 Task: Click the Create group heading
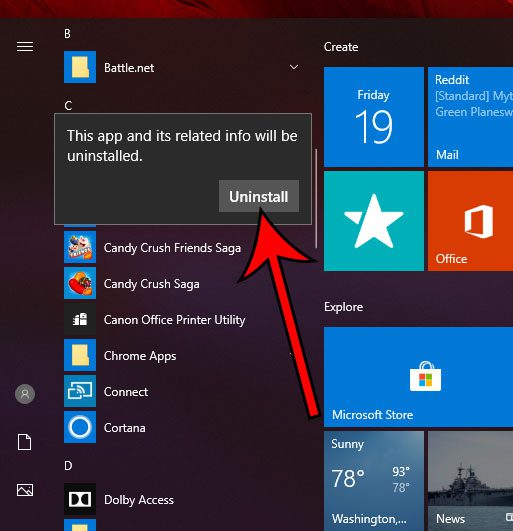341,47
